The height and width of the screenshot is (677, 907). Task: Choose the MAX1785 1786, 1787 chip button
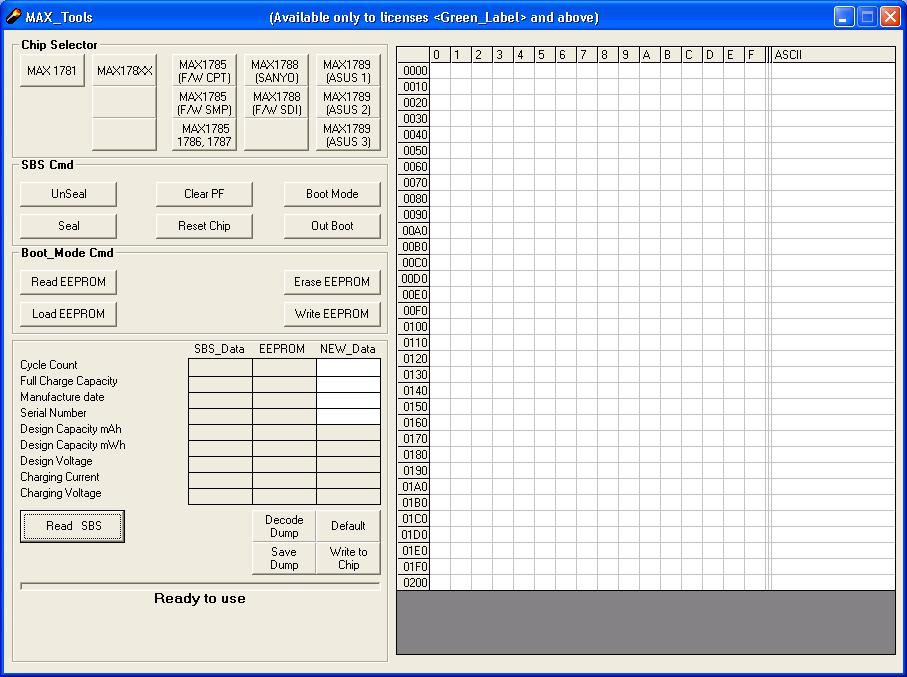tap(204, 135)
